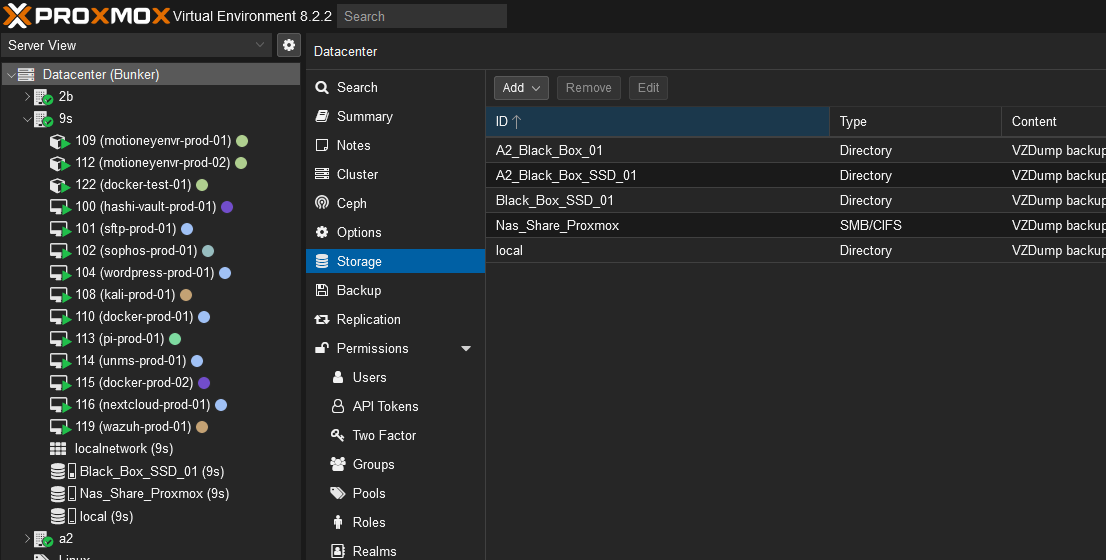
Task: Click the SMB/CIFS type cell
Action: pos(916,226)
